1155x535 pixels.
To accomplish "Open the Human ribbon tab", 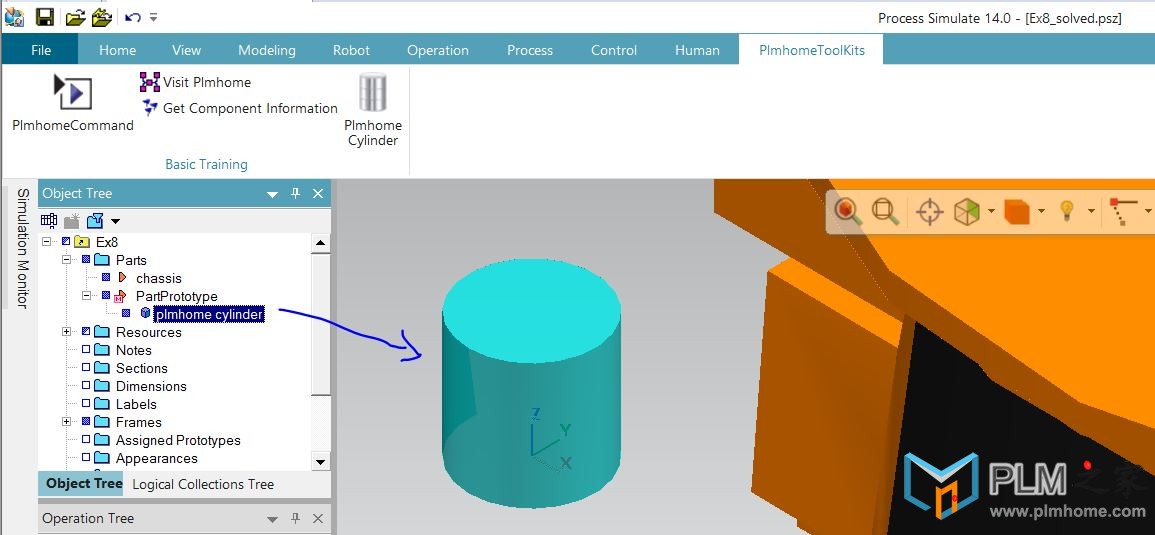I will click(697, 50).
